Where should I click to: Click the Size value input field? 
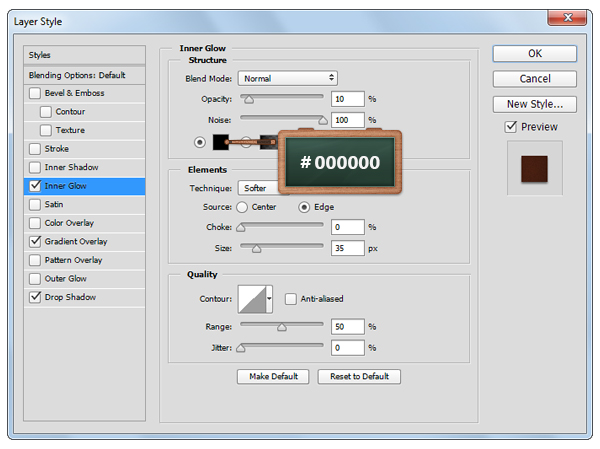point(347,247)
